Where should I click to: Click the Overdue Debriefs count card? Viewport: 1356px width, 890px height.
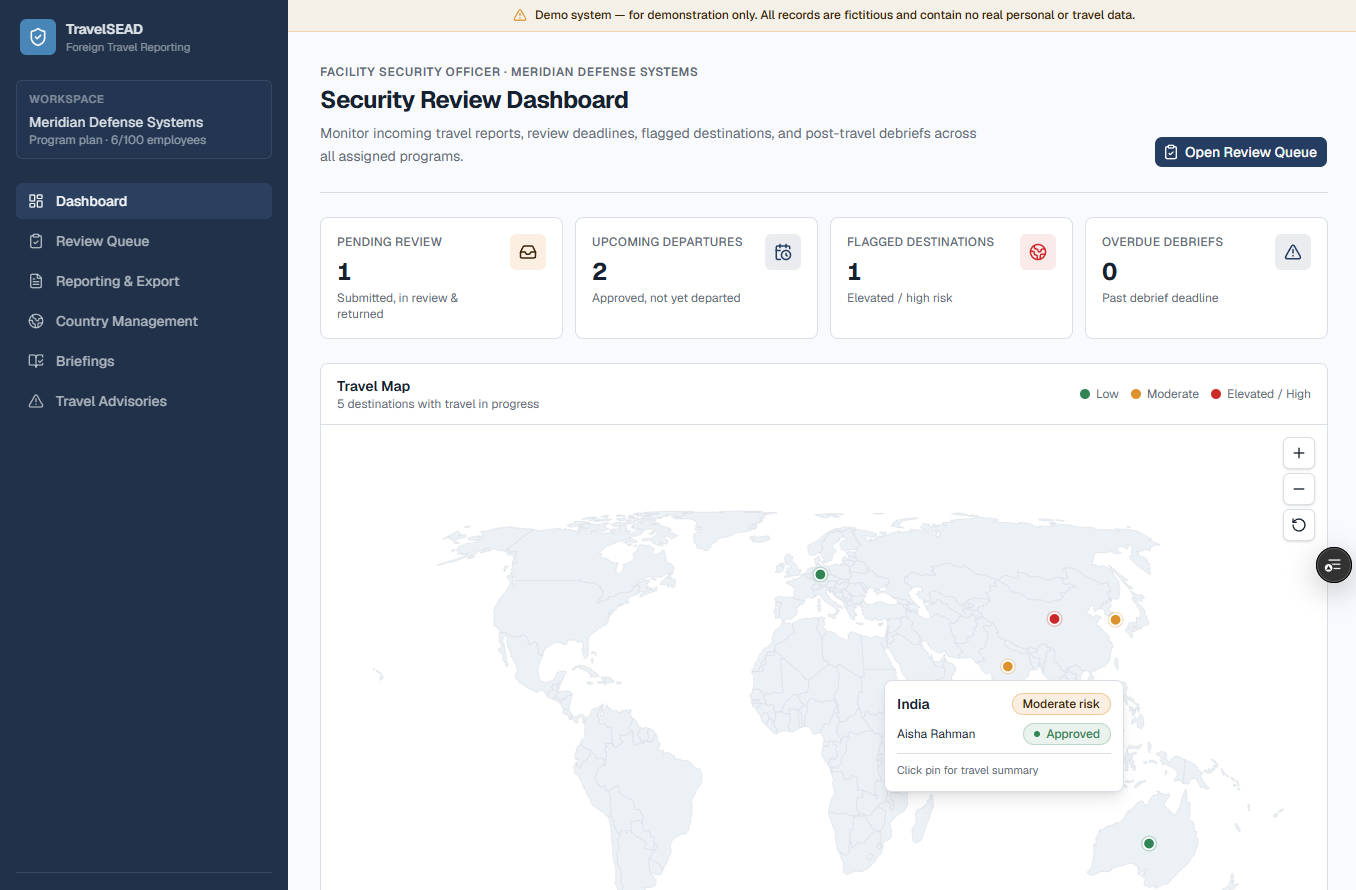(1206, 278)
